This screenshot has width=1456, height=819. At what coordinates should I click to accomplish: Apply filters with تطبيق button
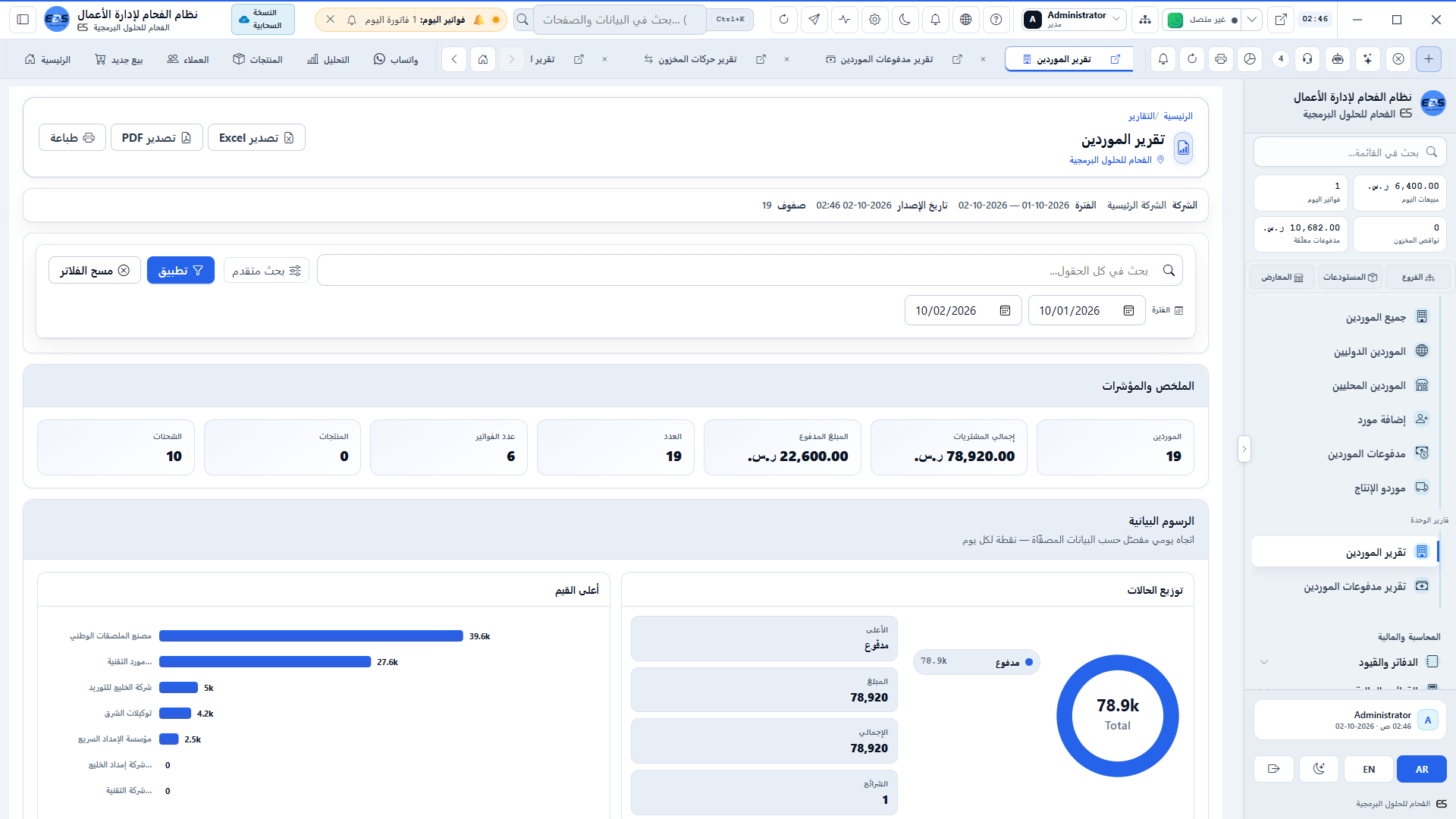(x=180, y=271)
